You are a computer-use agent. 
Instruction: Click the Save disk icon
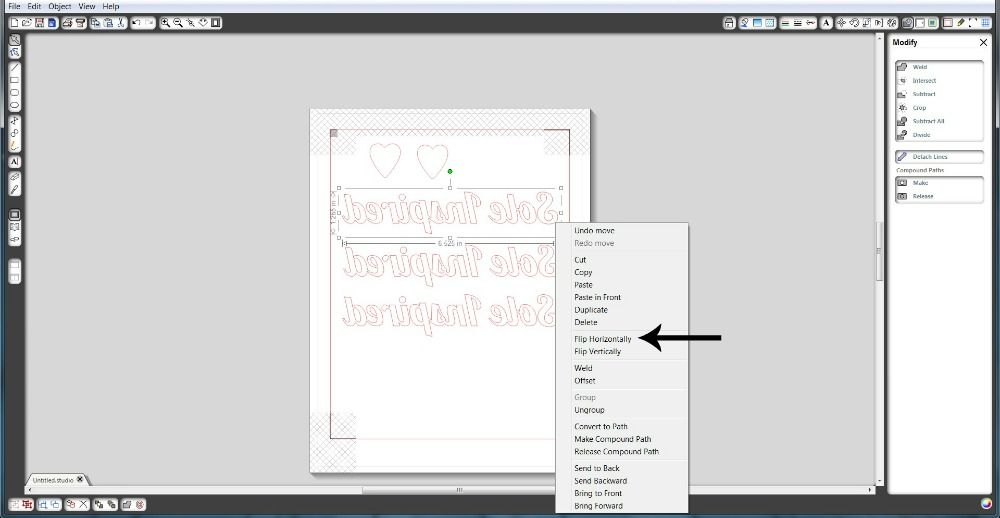[39, 22]
